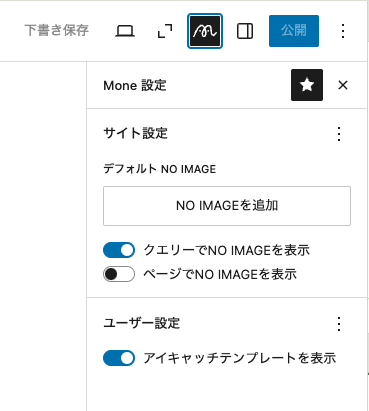The width and height of the screenshot is (369, 411).
Task: Enable ページでNO IMAGEを表示 toggle
Action: click(x=119, y=274)
